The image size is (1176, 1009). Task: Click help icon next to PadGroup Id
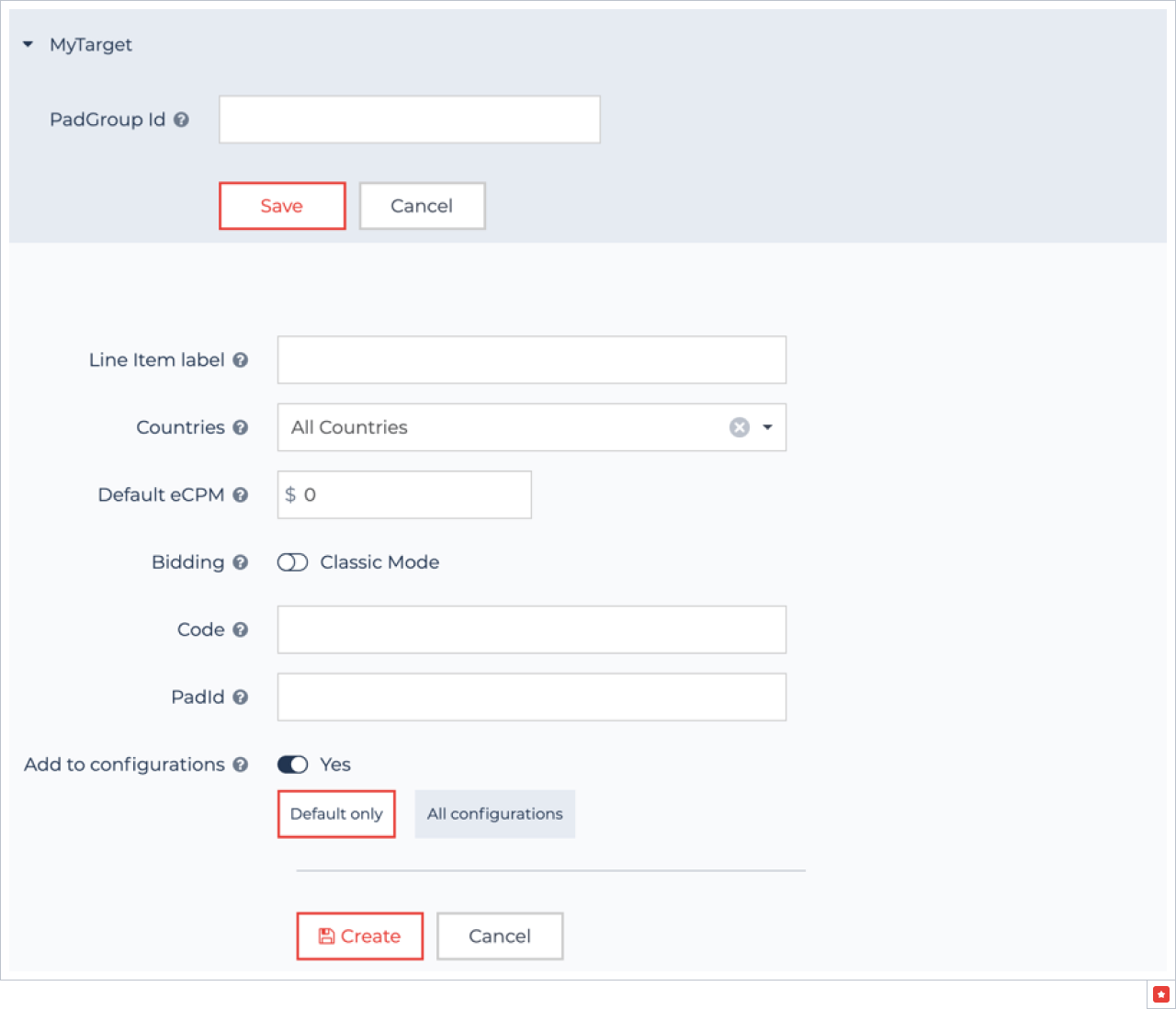(182, 119)
